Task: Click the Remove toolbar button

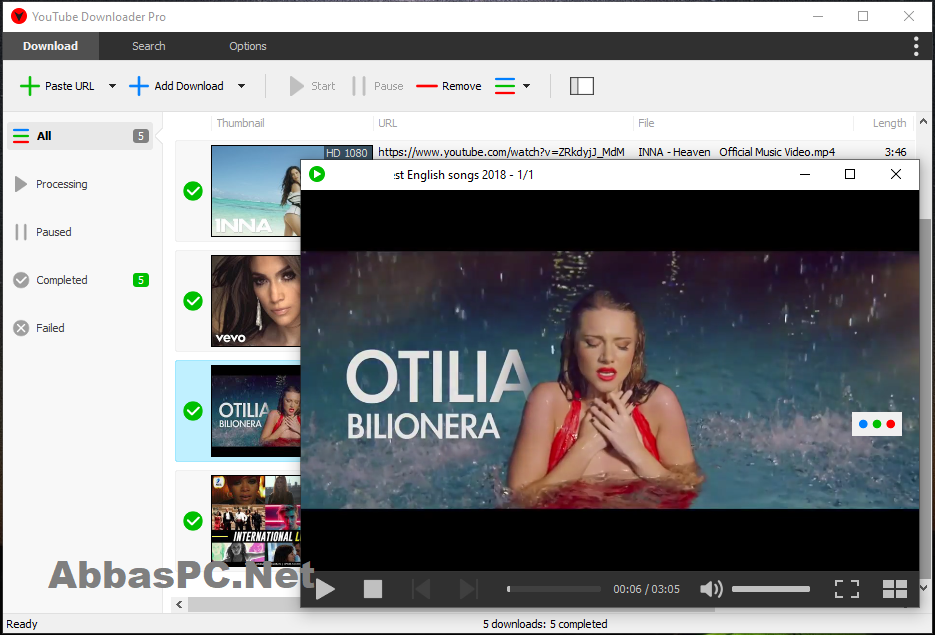Action: pyautogui.click(x=448, y=86)
